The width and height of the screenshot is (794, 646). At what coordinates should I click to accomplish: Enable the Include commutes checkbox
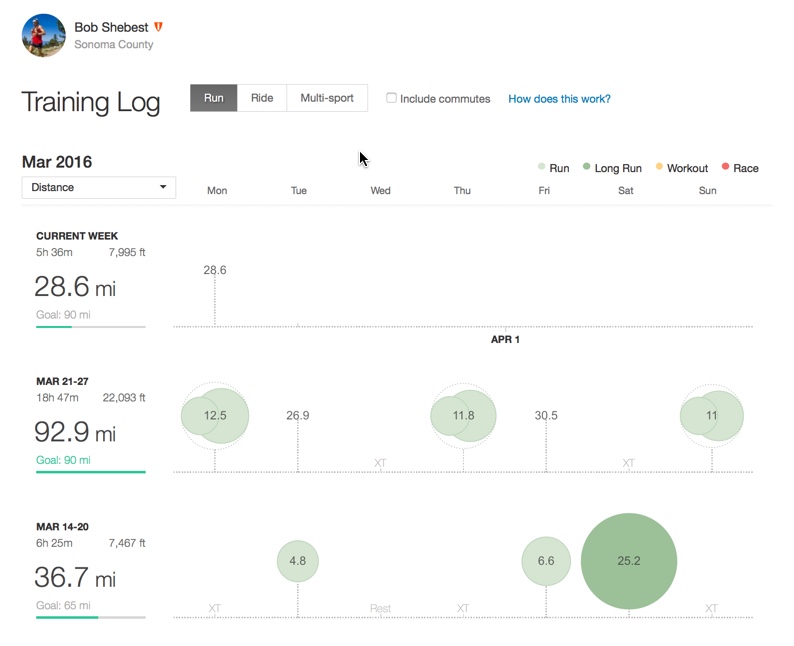[x=392, y=98]
